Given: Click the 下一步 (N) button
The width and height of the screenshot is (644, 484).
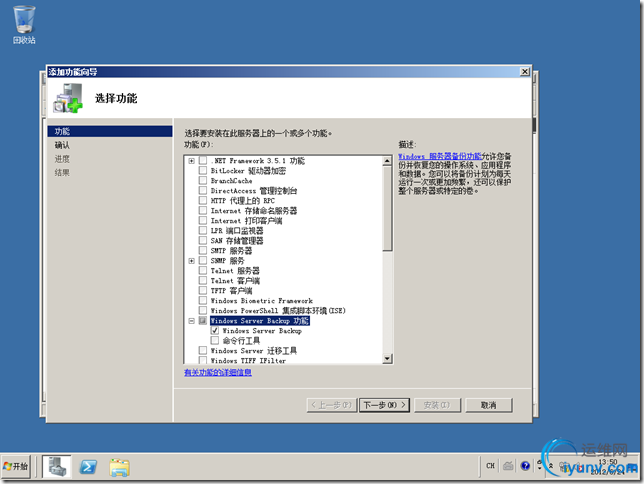Looking at the screenshot, I should tap(384, 405).
